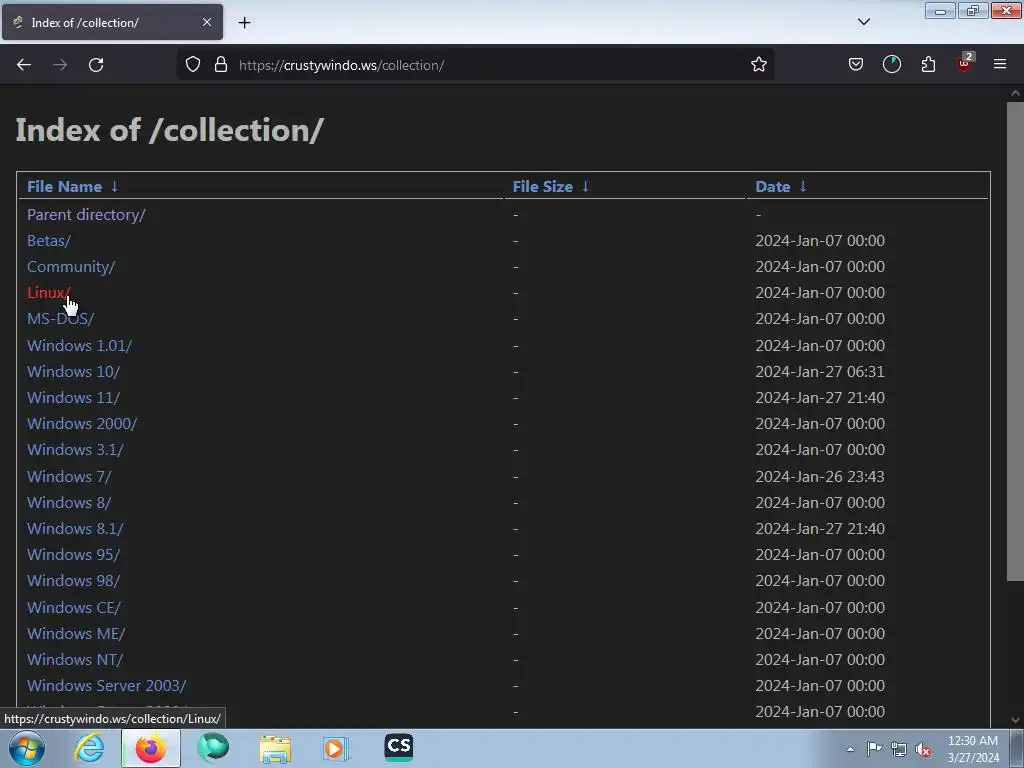1024x768 pixels.
Task: Open the taskbar clock and date
Action: tap(973, 749)
